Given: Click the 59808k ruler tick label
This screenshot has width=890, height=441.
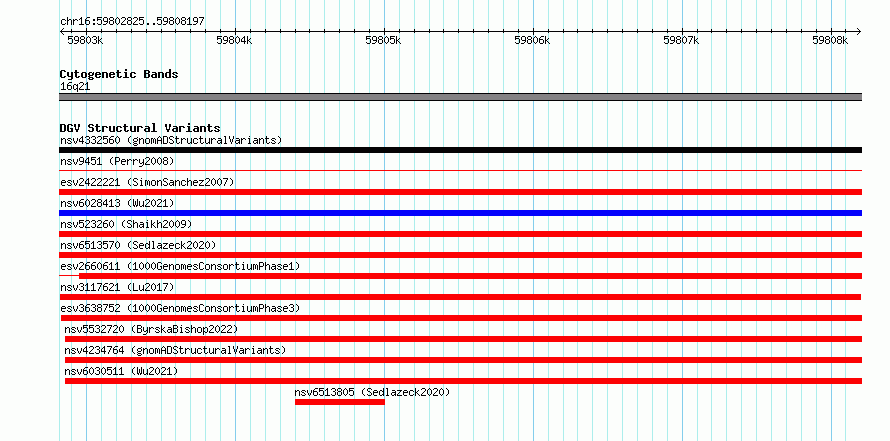Looking at the screenshot, I should pos(830,40).
